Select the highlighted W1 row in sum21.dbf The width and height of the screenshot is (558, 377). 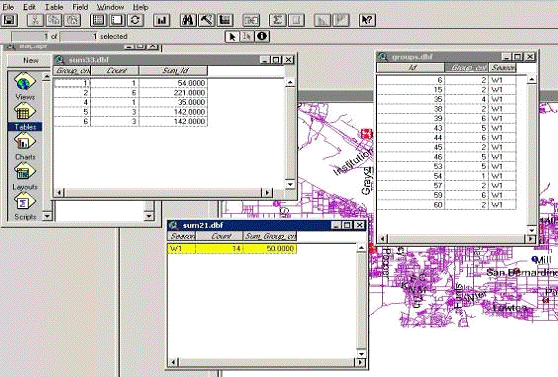[232, 248]
